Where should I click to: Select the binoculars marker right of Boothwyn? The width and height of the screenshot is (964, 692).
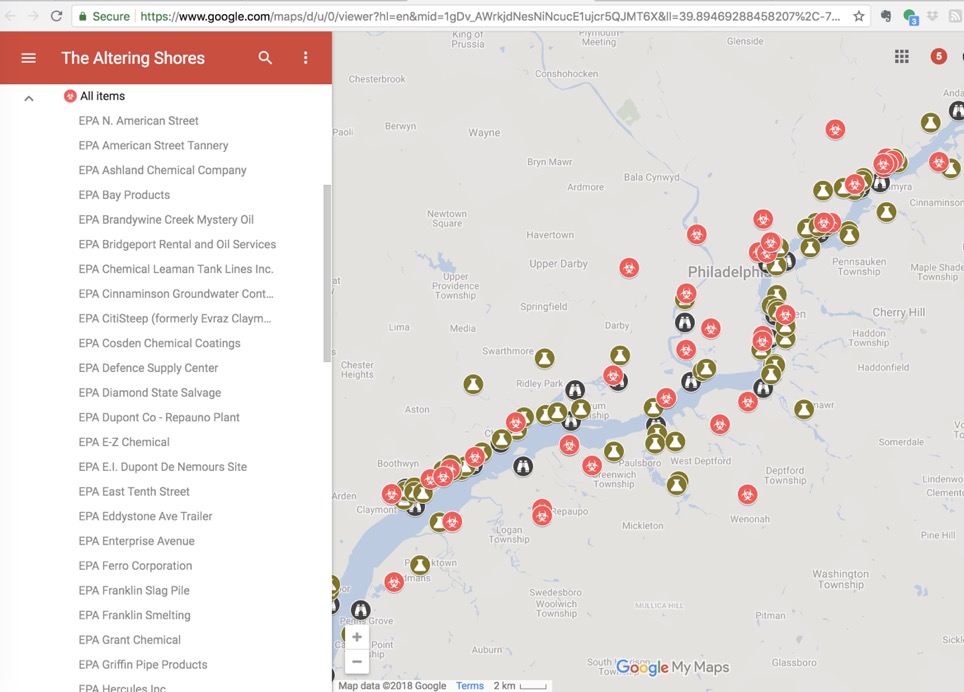523,466
